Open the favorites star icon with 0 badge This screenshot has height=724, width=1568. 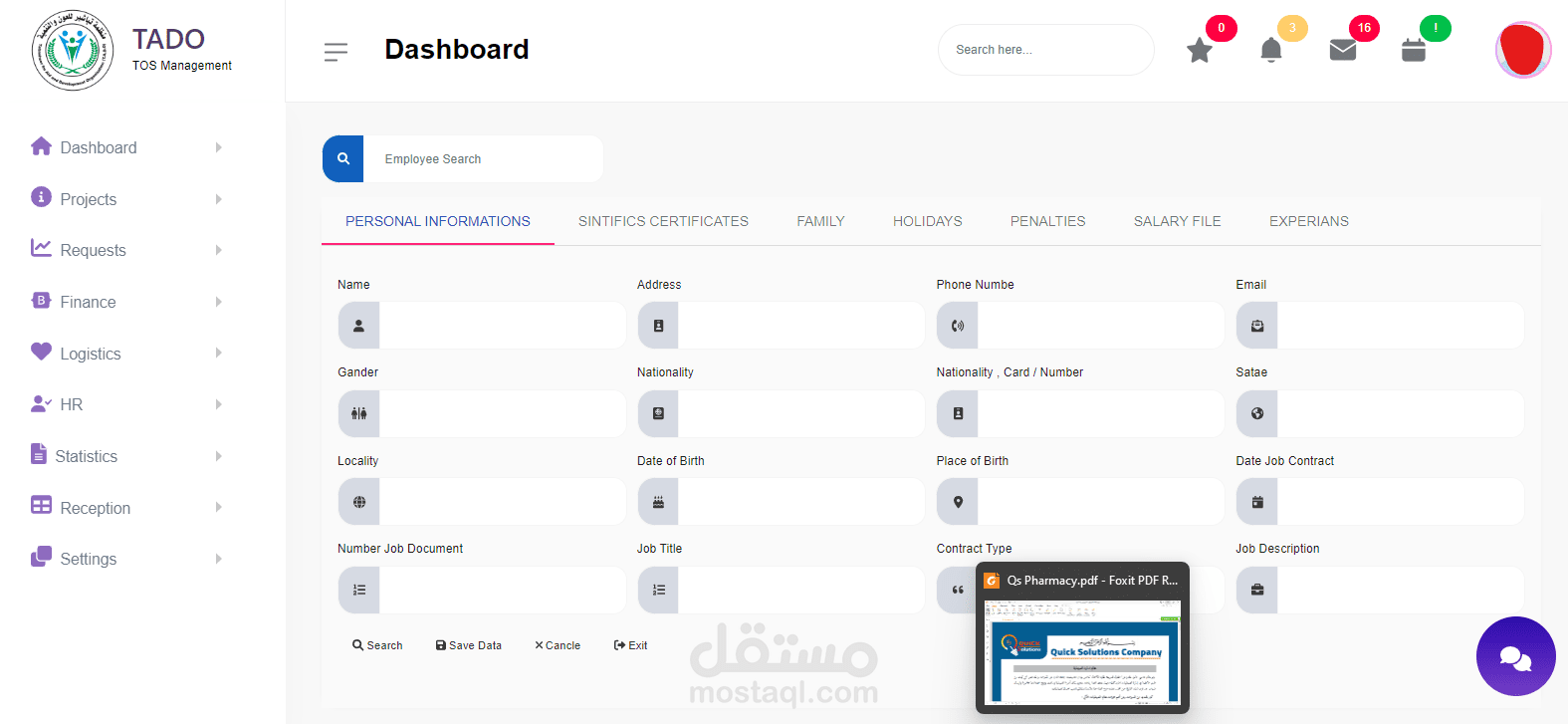[x=1200, y=50]
